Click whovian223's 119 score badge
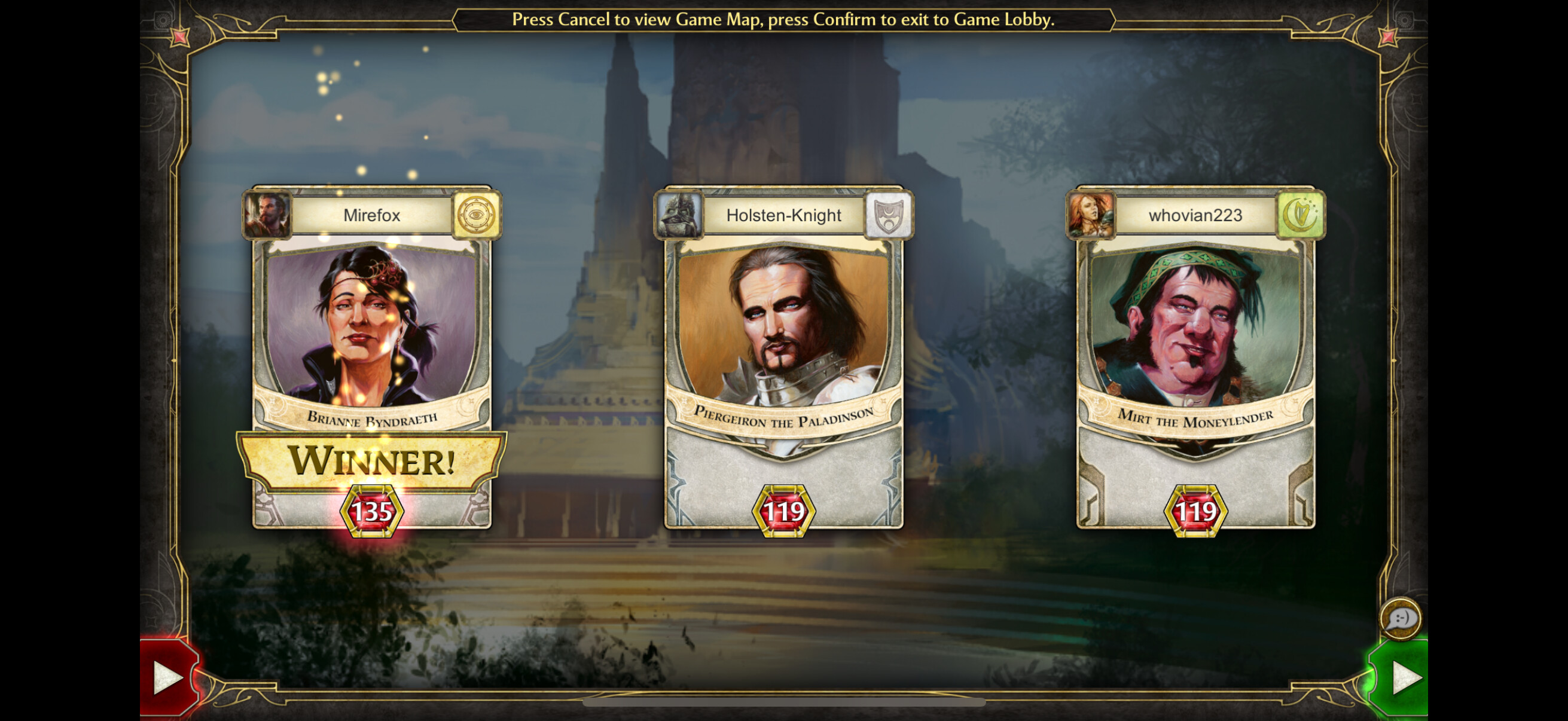Image resolution: width=1568 pixels, height=721 pixels. pos(1196,511)
